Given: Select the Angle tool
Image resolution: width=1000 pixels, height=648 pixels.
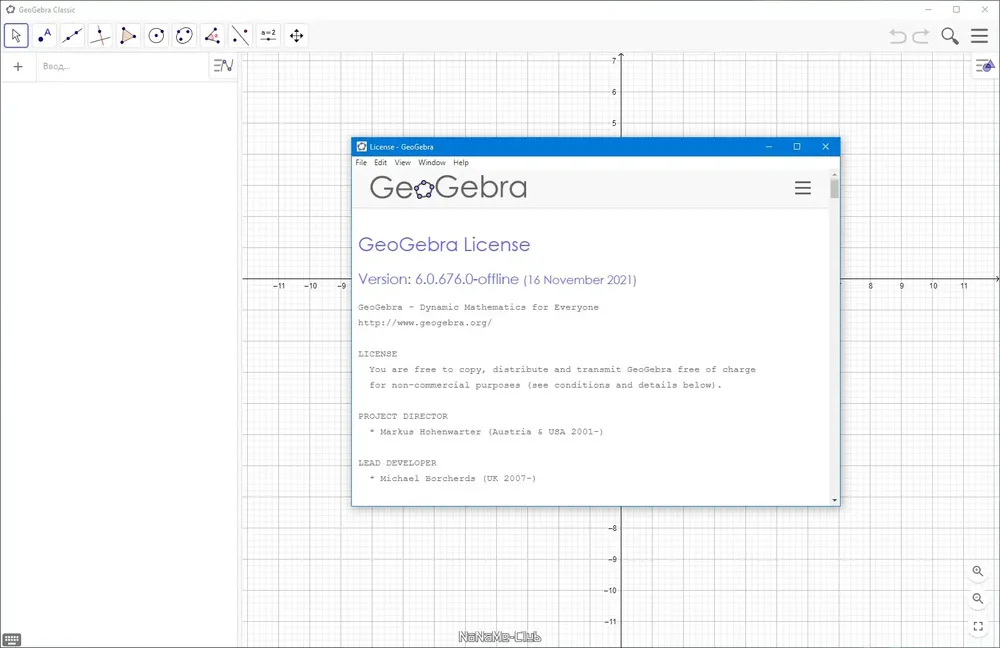Looking at the screenshot, I should pyautogui.click(x=212, y=36).
